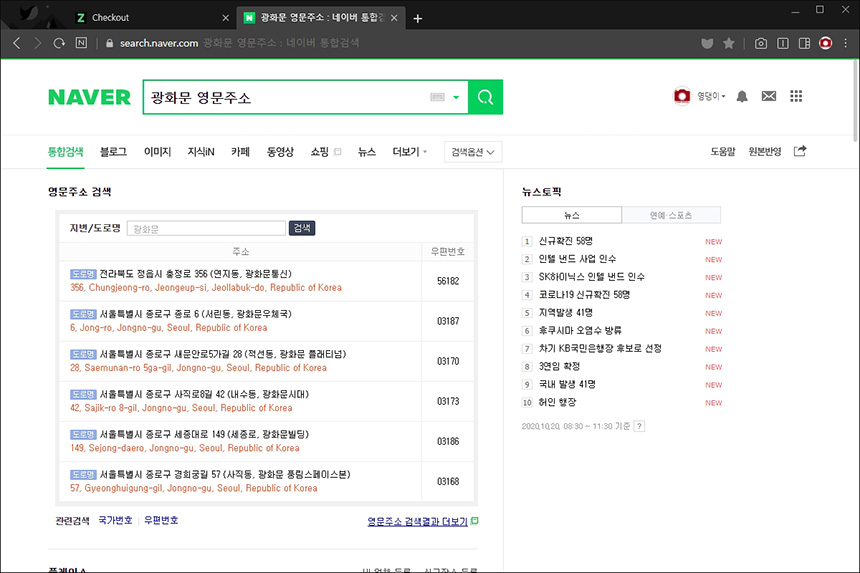Click the help question mark beside 기준

pyautogui.click(x=639, y=426)
